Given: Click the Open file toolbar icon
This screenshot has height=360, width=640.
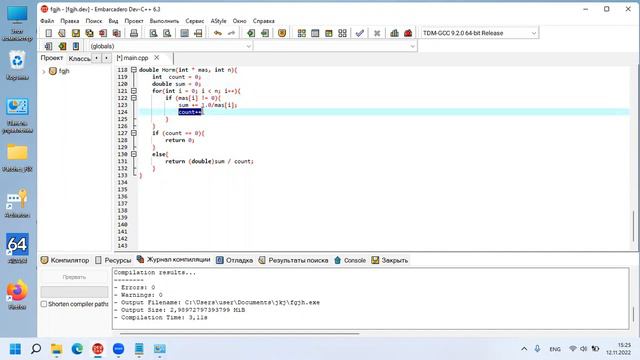Looking at the screenshot, I should coord(62,33).
